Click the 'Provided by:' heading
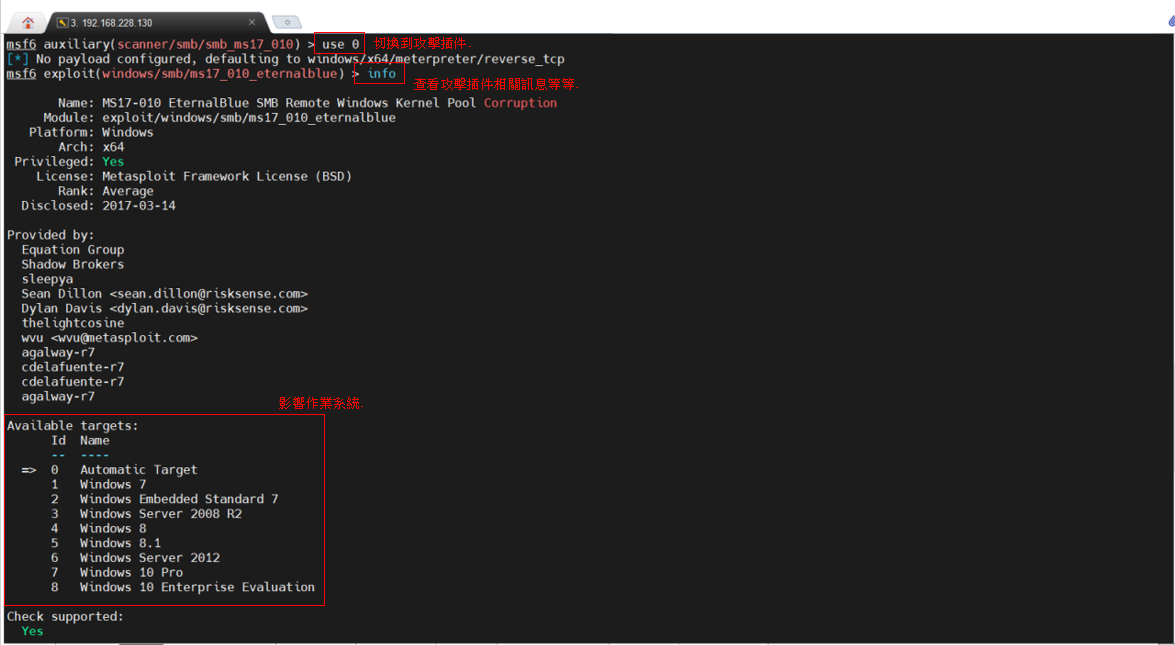Viewport: 1175px width, 645px height. 50,234
